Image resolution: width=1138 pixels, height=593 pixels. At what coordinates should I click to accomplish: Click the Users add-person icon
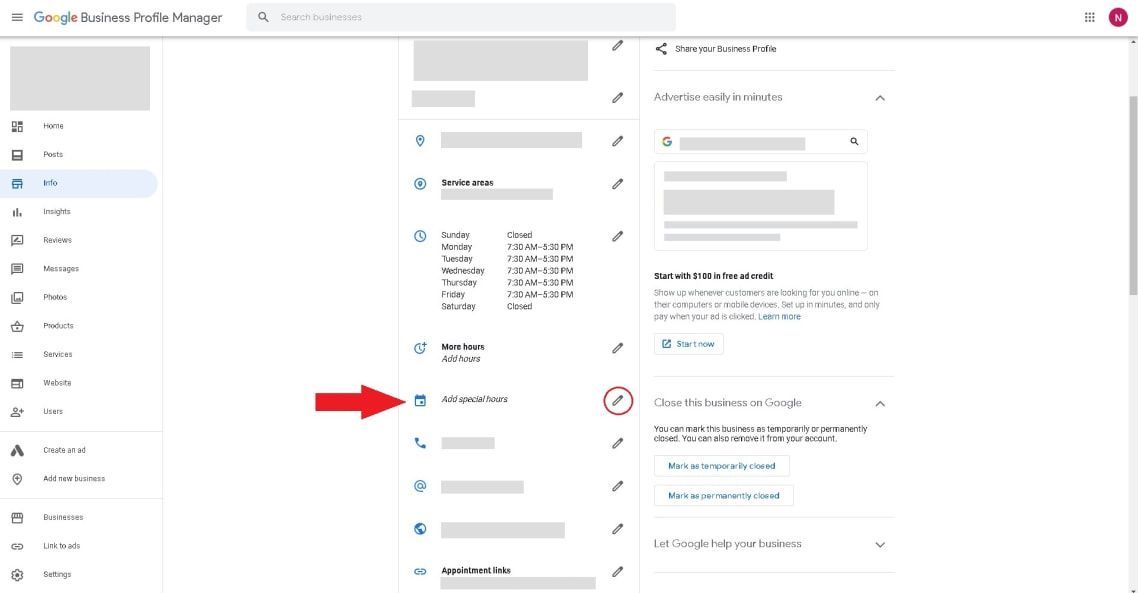pyautogui.click(x=17, y=412)
